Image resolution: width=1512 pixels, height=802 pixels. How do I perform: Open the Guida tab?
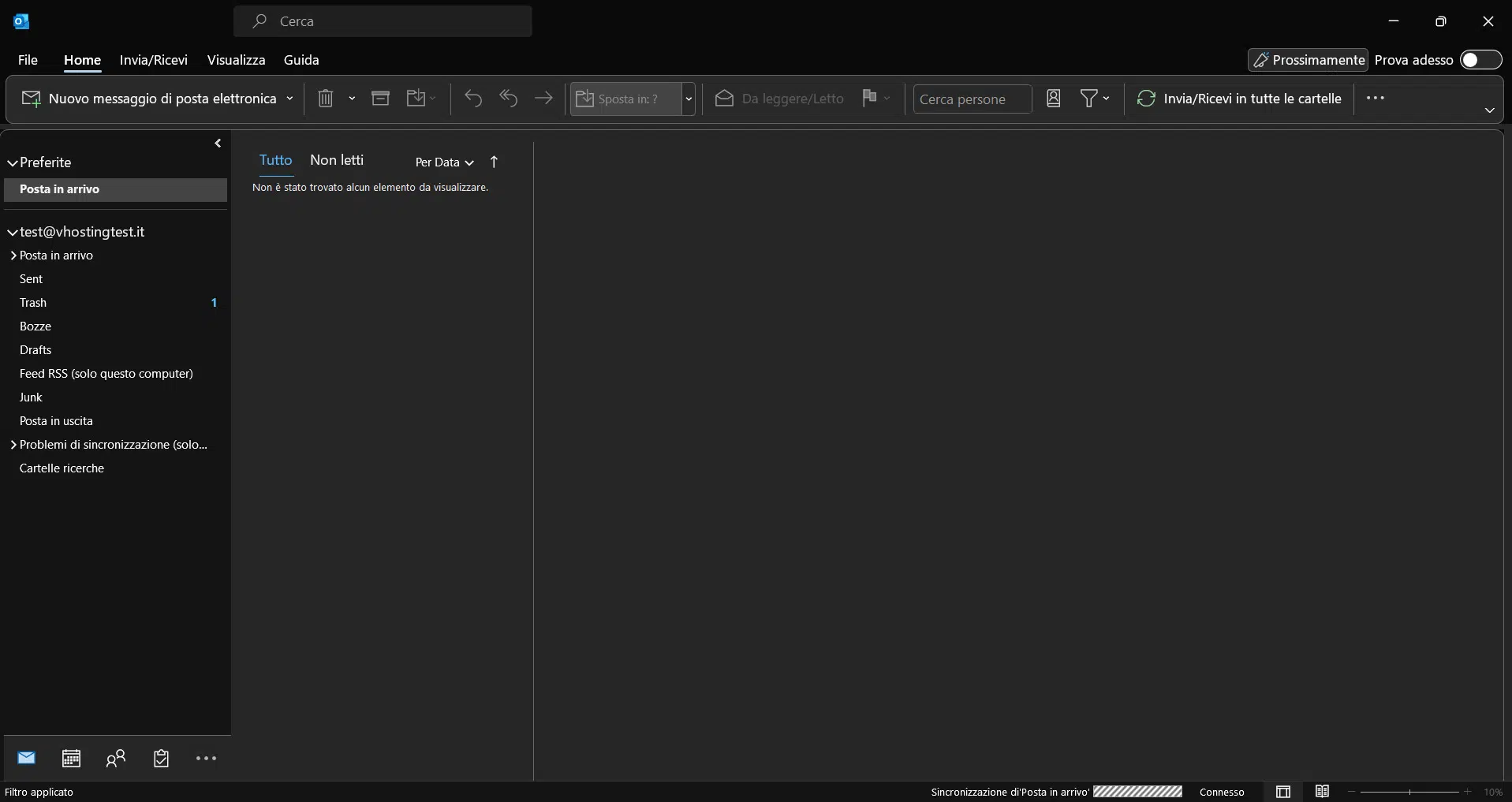coord(301,60)
